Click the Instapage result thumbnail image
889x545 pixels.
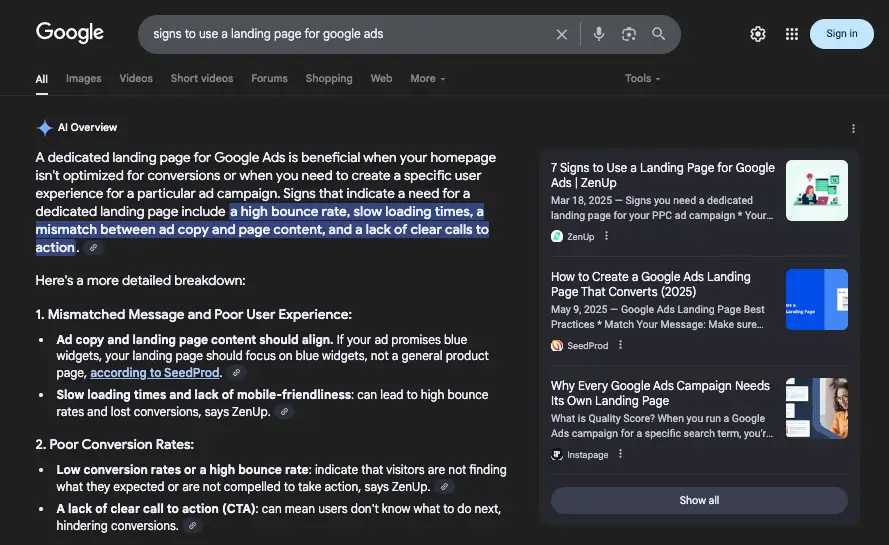click(x=816, y=408)
